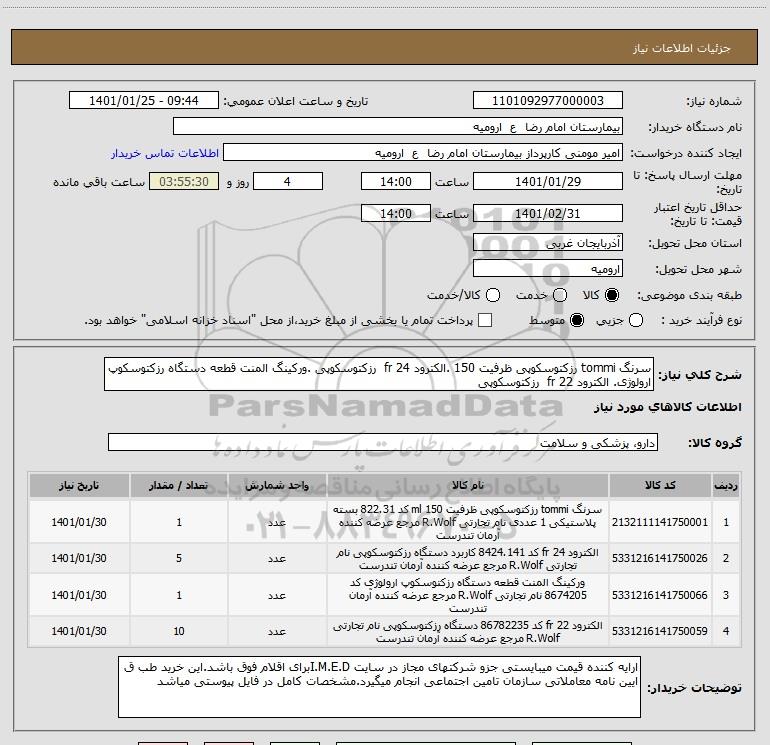Click delivery province field آذربایجان غربی
The width and height of the screenshot is (770, 745).
tap(548, 243)
